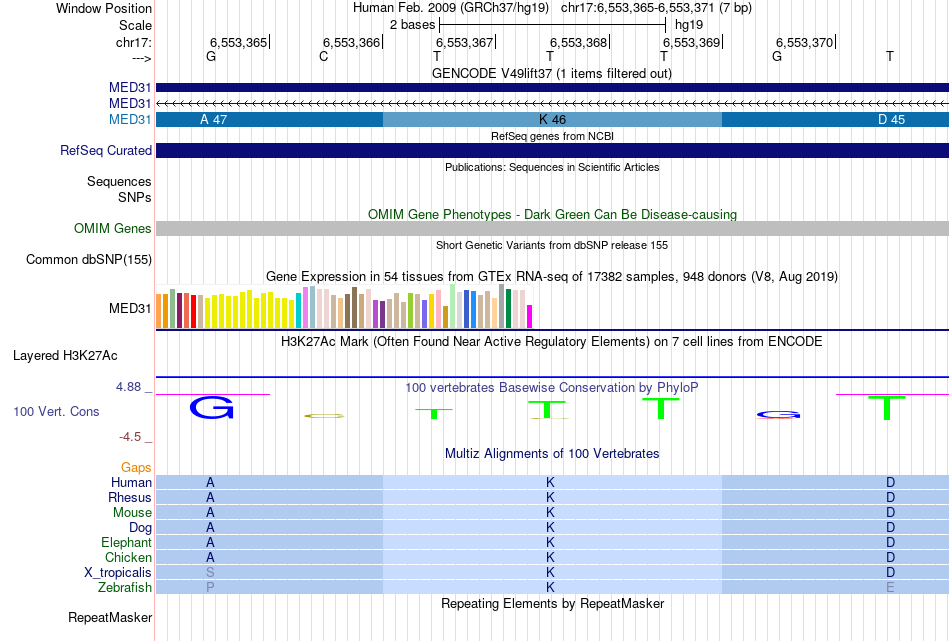Click the first MED31 GENCODE label

click(x=130, y=88)
